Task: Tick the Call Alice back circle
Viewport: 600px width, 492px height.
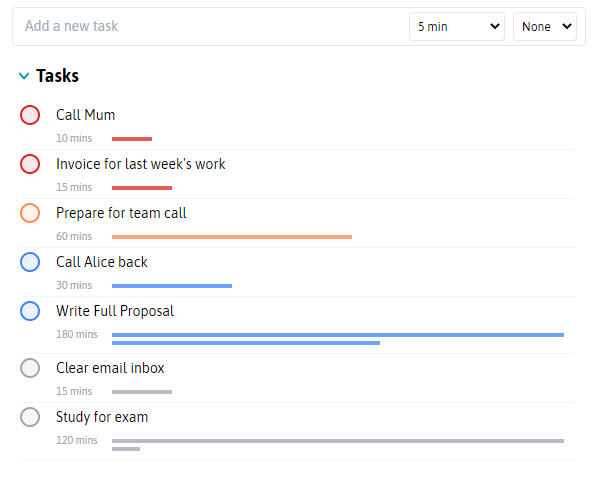Action: pos(30,262)
